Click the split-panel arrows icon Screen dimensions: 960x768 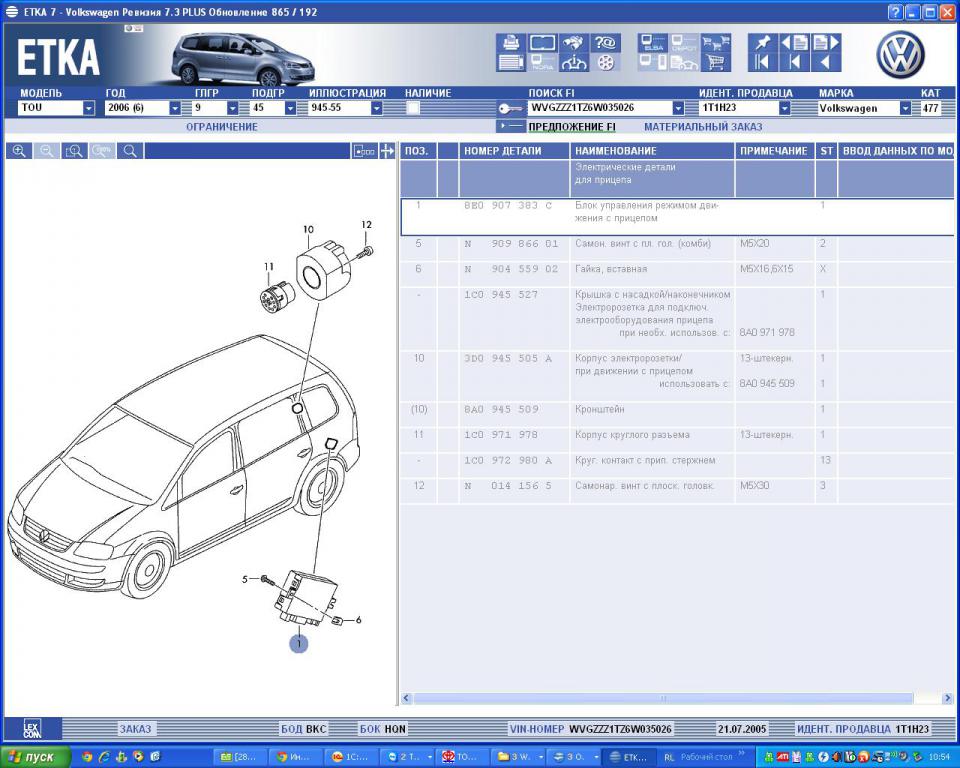[x=387, y=151]
